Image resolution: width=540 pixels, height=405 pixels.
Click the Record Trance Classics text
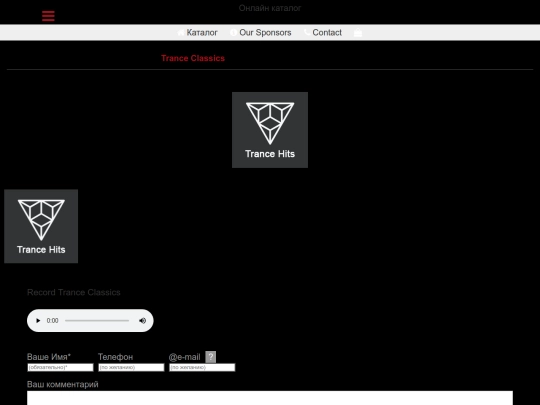pyautogui.click(x=74, y=292)
